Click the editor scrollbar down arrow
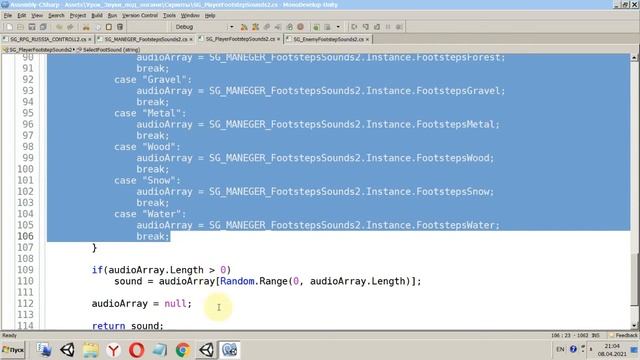 point(634,325)
